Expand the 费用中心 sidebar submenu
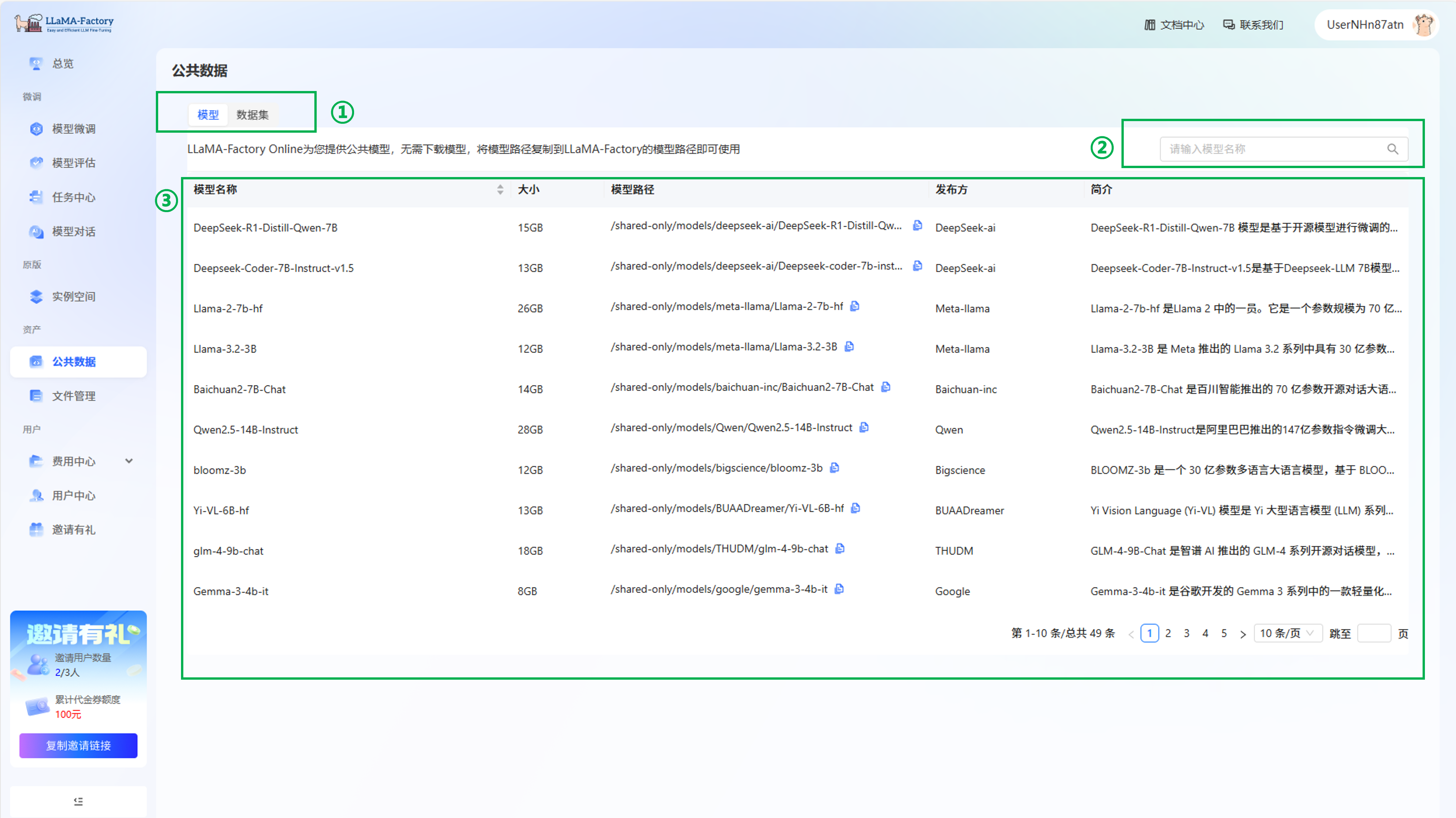Screen dimensions: 1456x818 point(129,461)
